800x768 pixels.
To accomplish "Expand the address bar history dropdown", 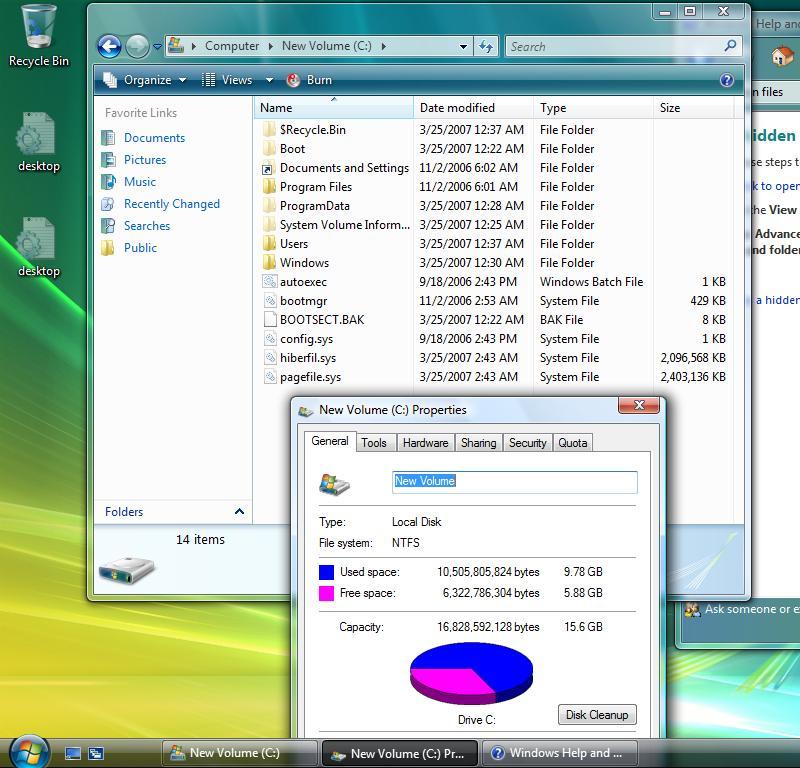I will click(x=463, y=46).
